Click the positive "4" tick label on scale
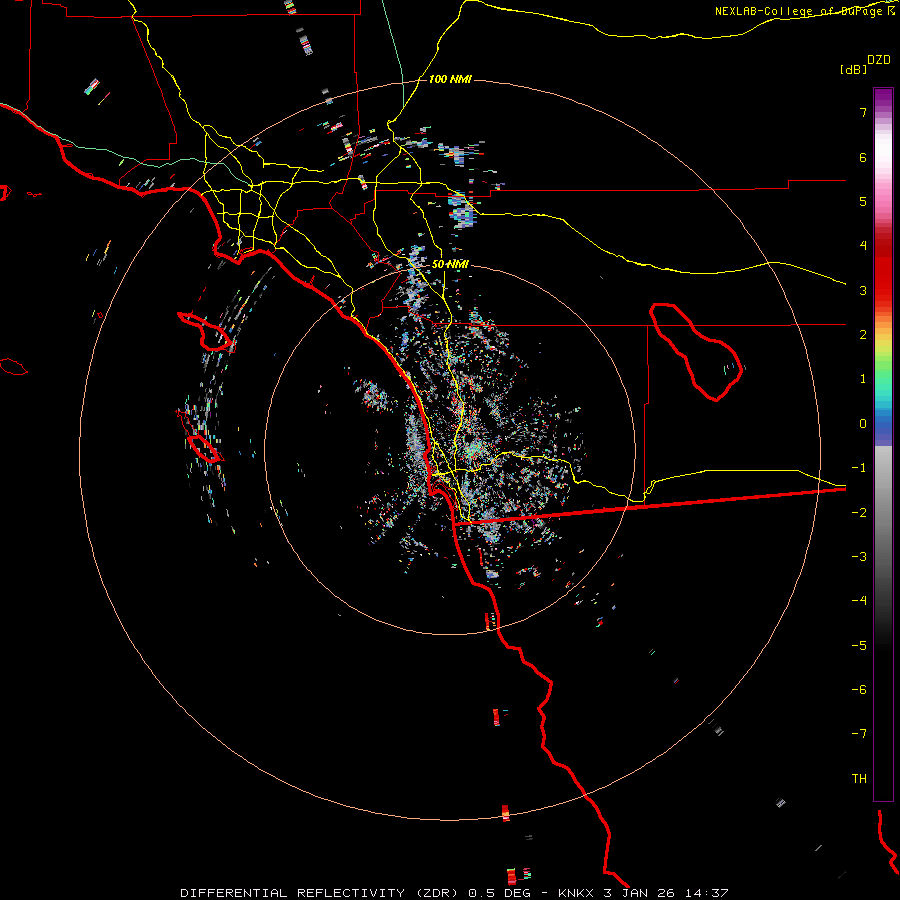The image size is (900, 900). (863, 246)
